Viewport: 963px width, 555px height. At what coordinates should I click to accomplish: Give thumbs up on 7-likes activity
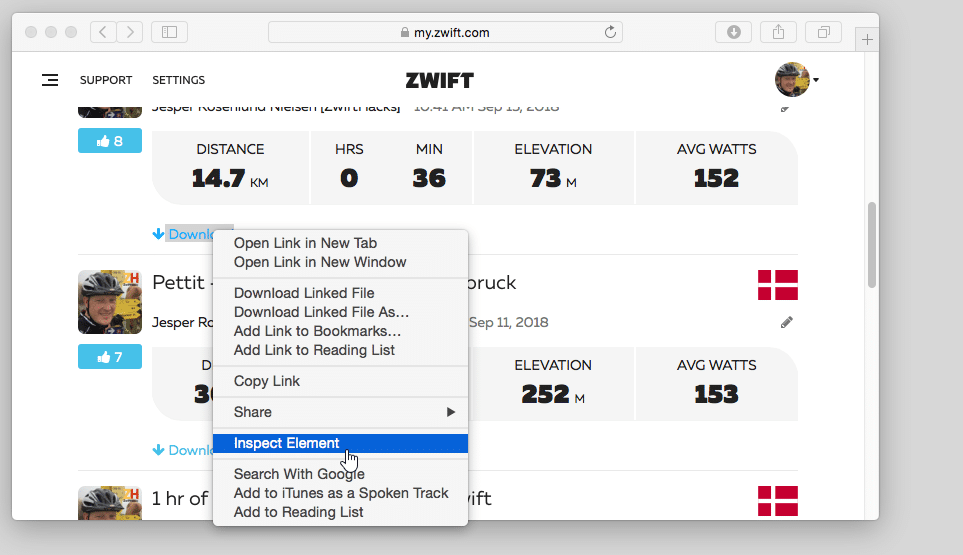(110, 357)
